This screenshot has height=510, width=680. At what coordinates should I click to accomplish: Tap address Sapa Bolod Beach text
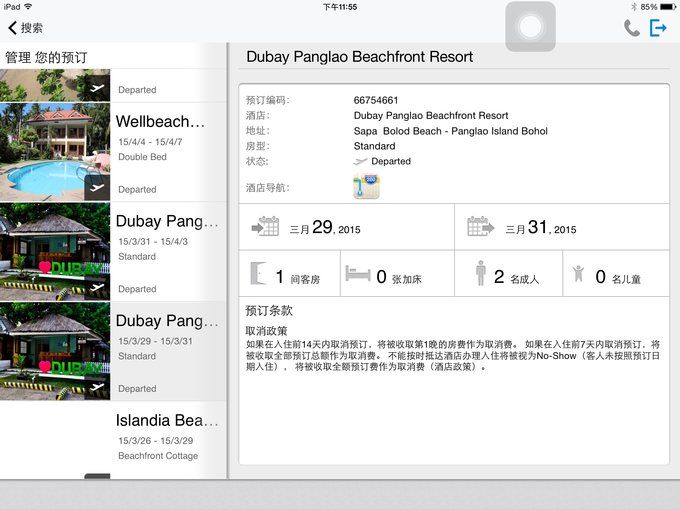tap(451, 131)
